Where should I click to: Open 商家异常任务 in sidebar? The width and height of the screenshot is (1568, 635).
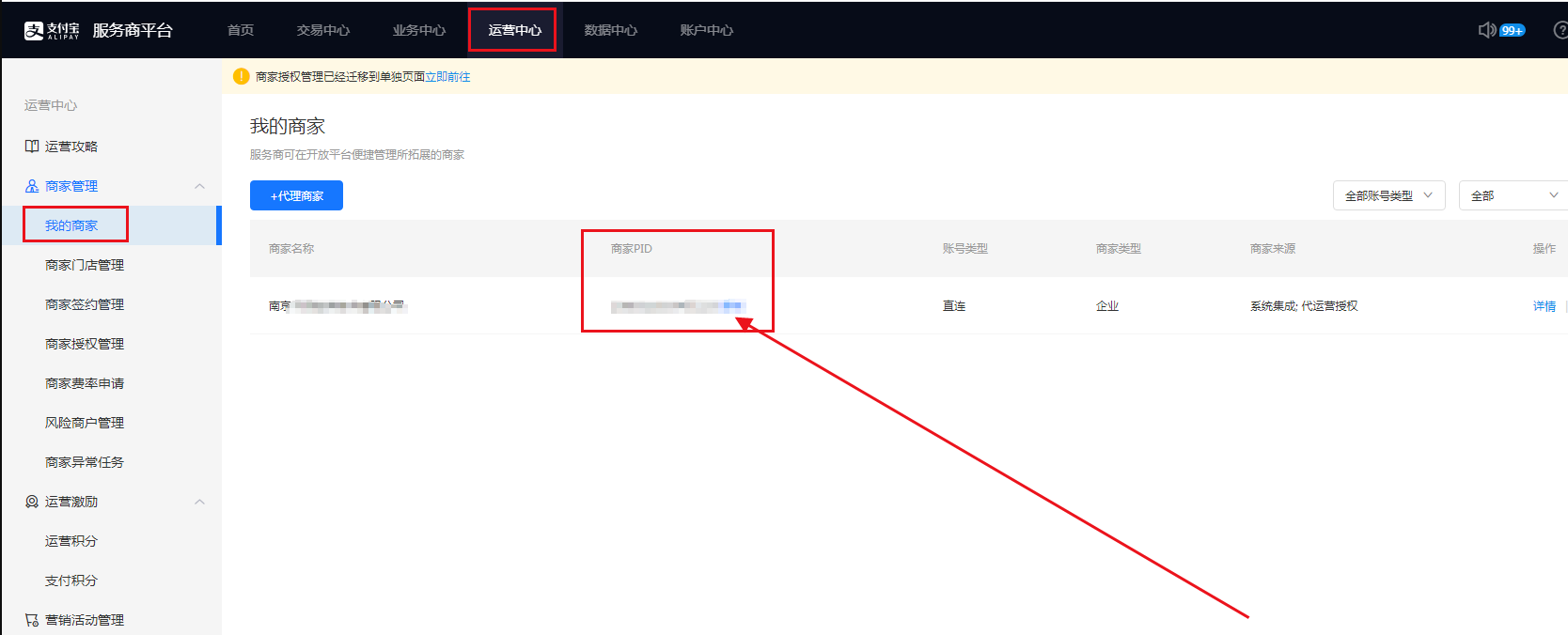click(85, 462)
